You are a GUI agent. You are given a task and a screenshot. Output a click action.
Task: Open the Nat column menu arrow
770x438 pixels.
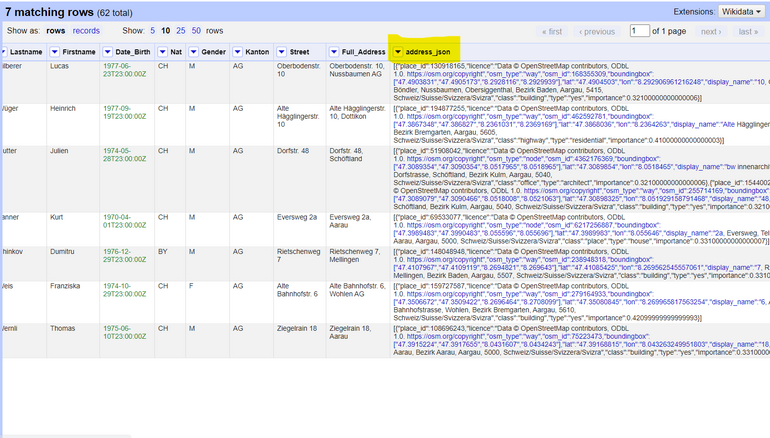(x=163, y=50)
